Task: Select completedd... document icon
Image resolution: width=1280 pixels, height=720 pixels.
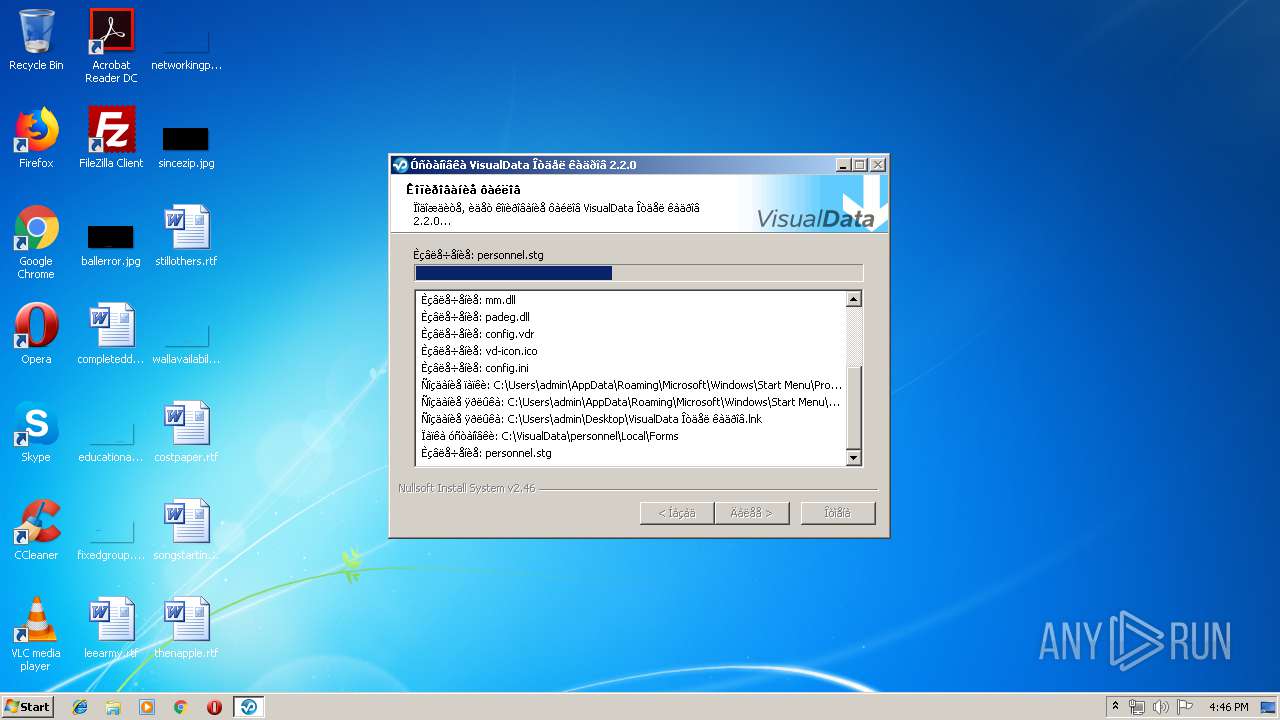Action: pyautogui.click(x=111, y=334)
